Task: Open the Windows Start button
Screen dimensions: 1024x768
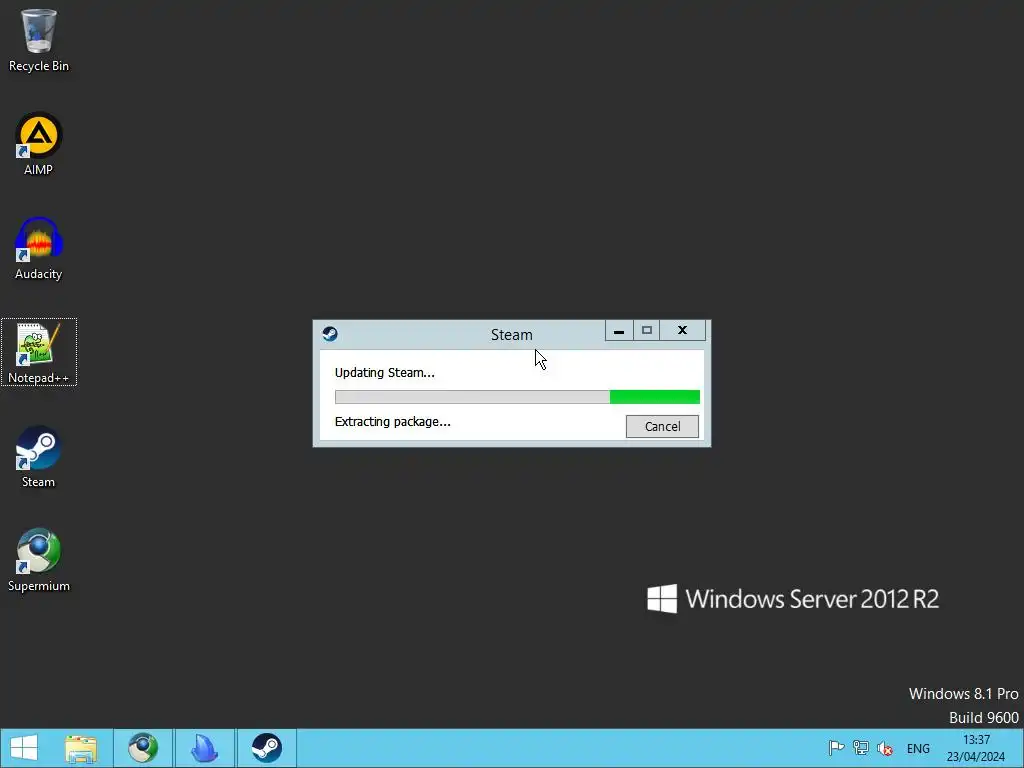Action: coord(24,748)
